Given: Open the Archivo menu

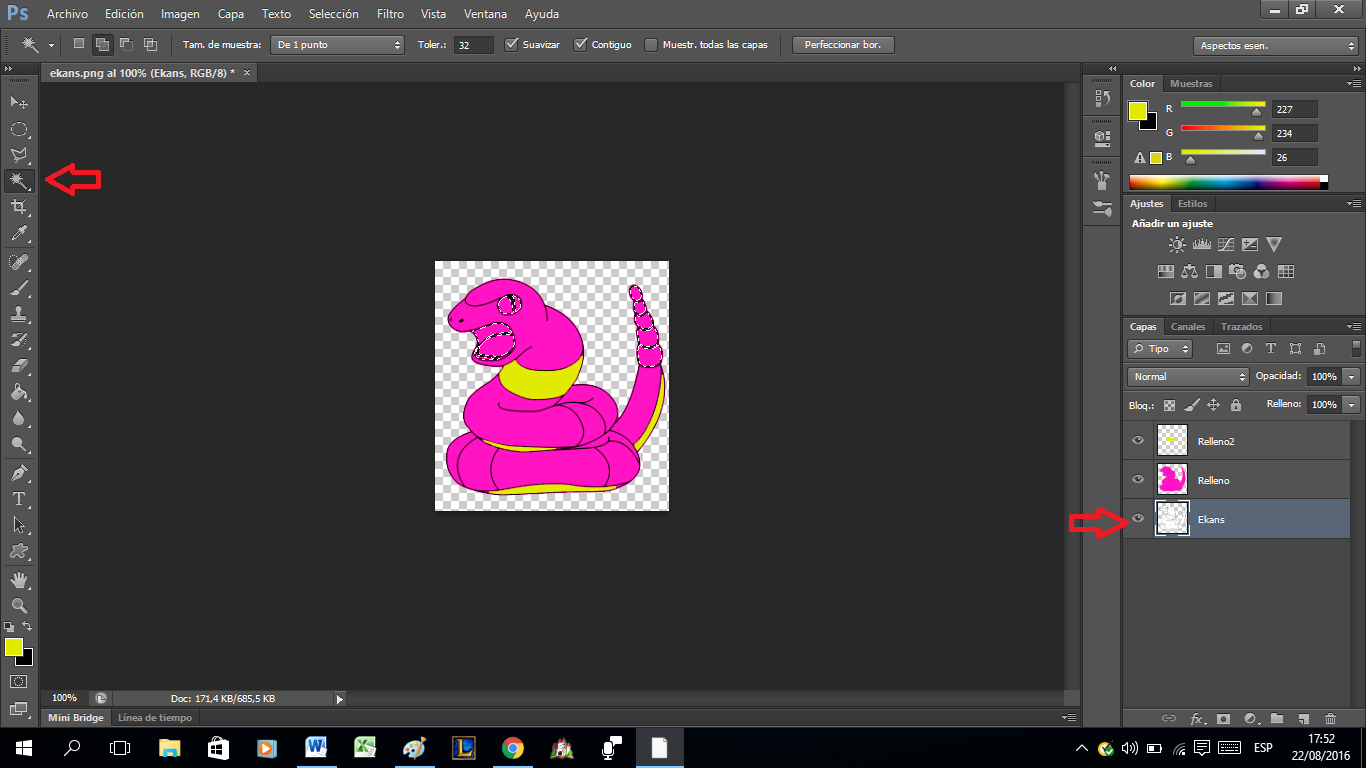Looking at the screenshot, I should 67,14.
